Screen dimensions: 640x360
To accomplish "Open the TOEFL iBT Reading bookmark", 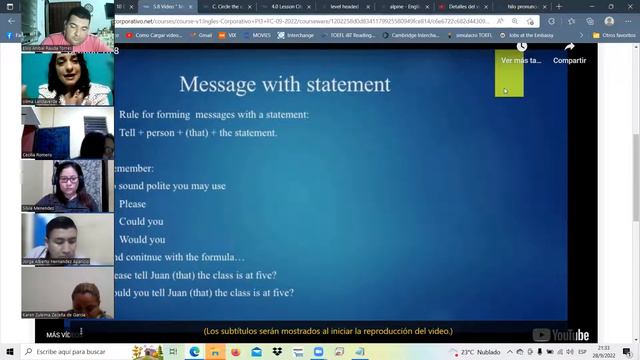I will 348,36.
